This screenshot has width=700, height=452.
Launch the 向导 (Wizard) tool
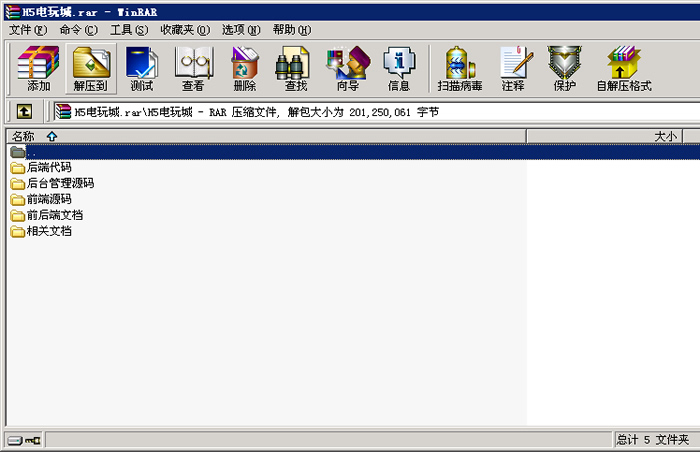[347, 68]
